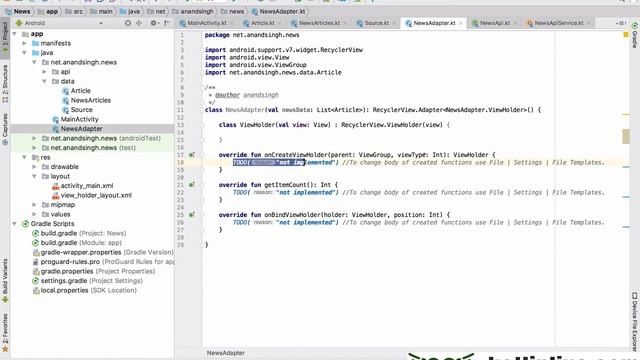The image size is (640, 360).
Task: Toggle the Project tool window sidebar button
Action: pyautogui.click(x=5, y=38)
